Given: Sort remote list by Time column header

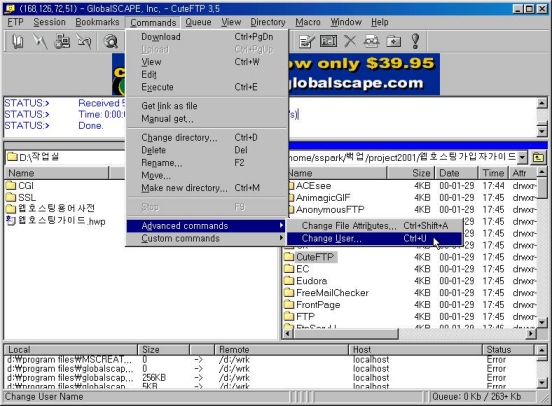Looking at the screenshot, I should coord(493,173).
